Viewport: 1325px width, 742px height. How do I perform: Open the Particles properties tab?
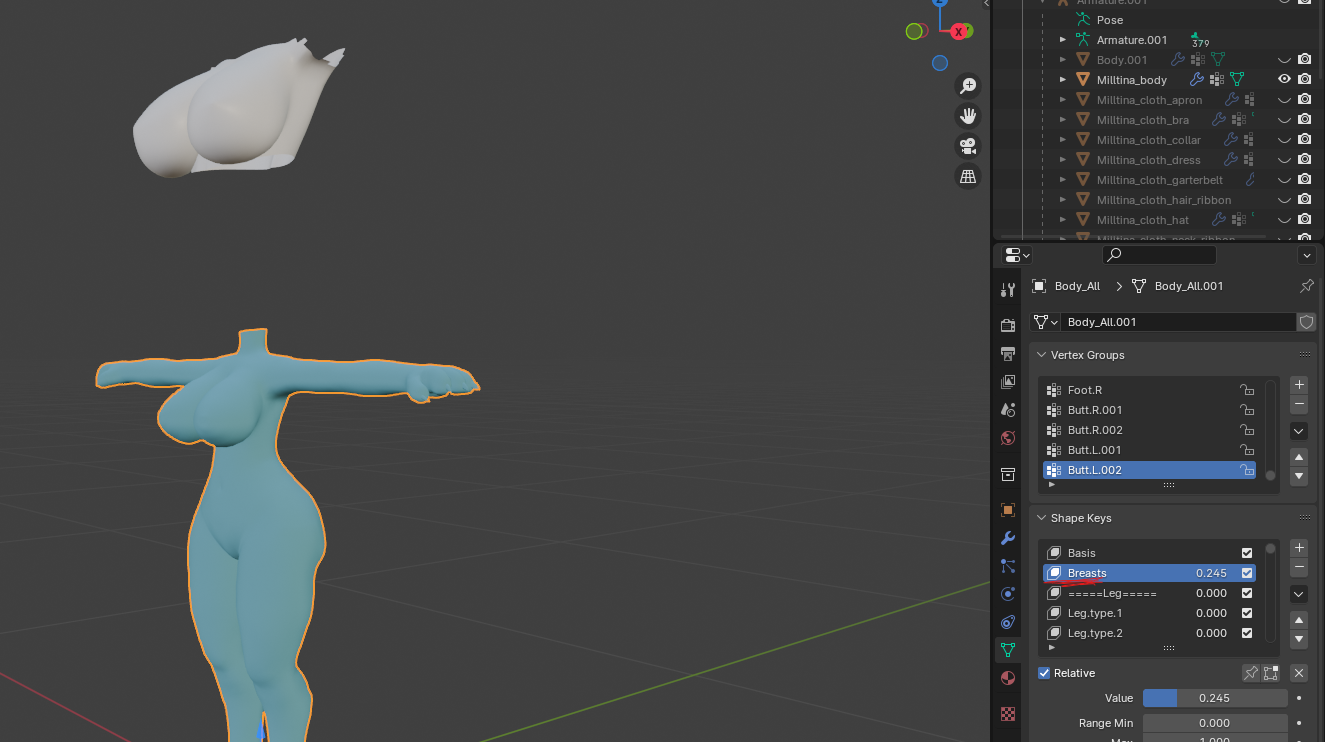click(1008, 566)
